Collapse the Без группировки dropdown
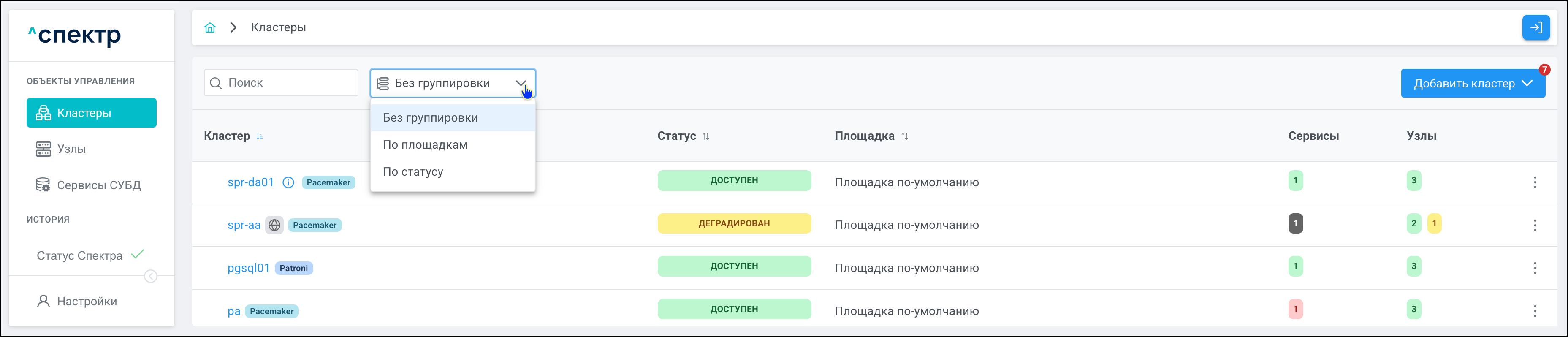 pyautogui.click(x=521, y=83)
